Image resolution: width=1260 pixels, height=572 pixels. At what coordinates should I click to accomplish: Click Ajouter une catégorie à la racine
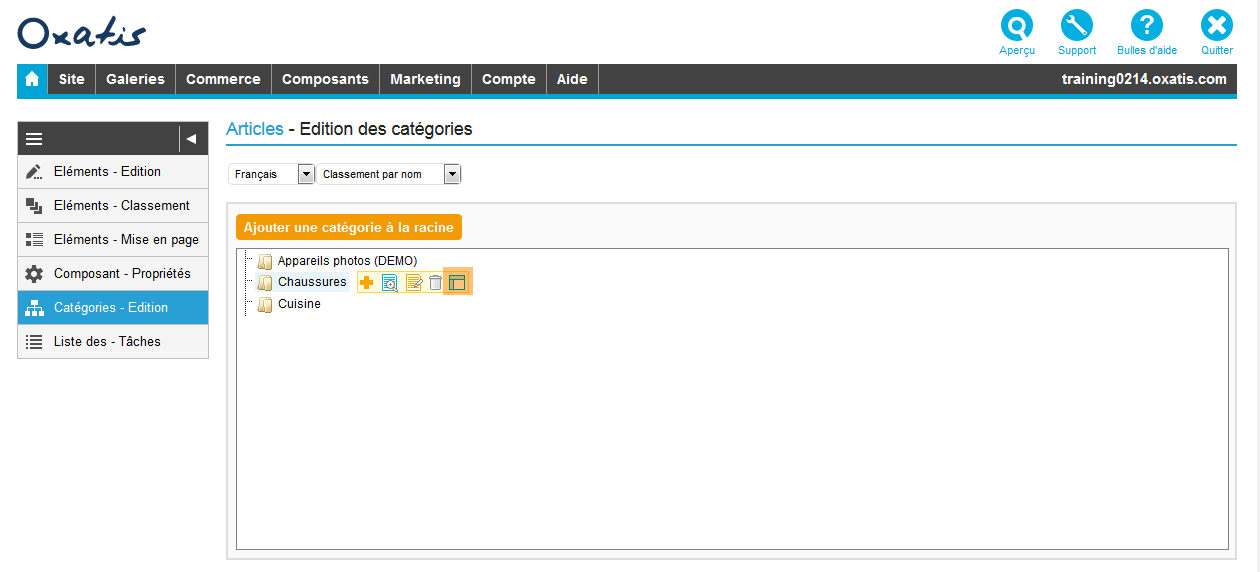pyautogui.click(x=349, y=227)
